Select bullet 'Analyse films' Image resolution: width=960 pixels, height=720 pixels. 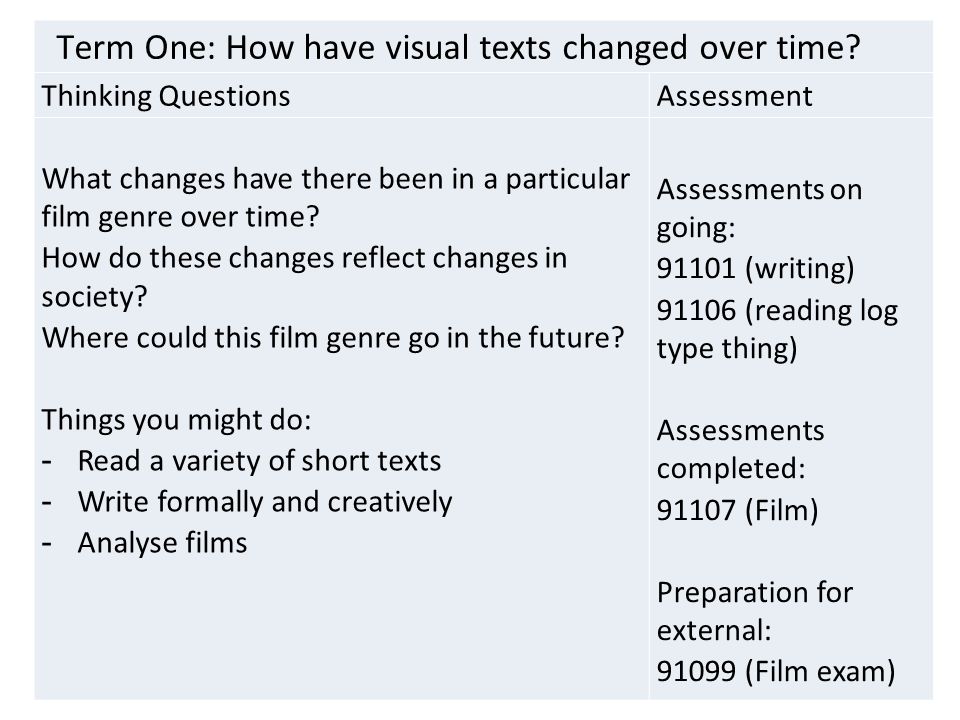click(162, 543)
